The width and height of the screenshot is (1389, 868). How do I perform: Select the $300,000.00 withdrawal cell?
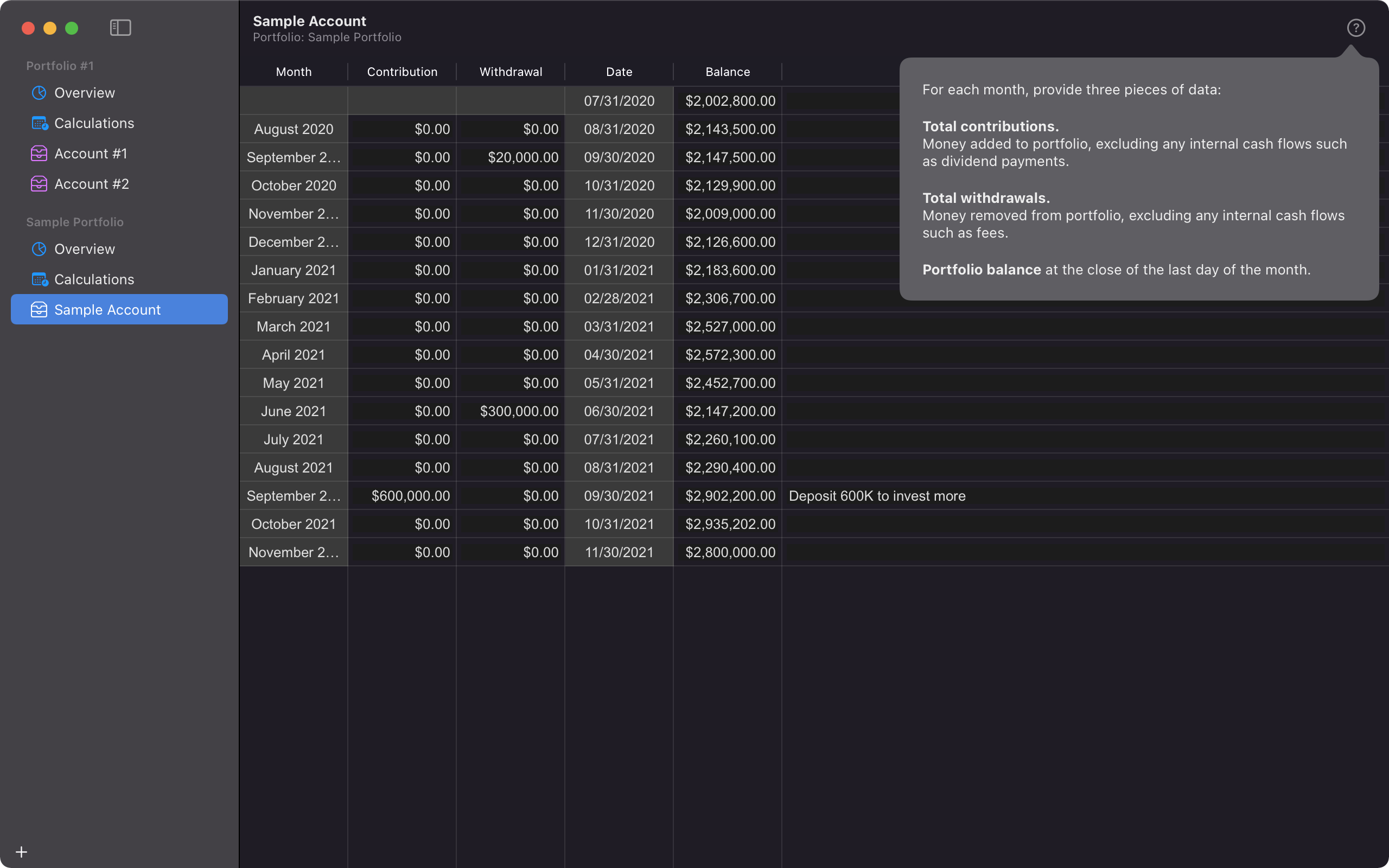[x=518, y=412]
